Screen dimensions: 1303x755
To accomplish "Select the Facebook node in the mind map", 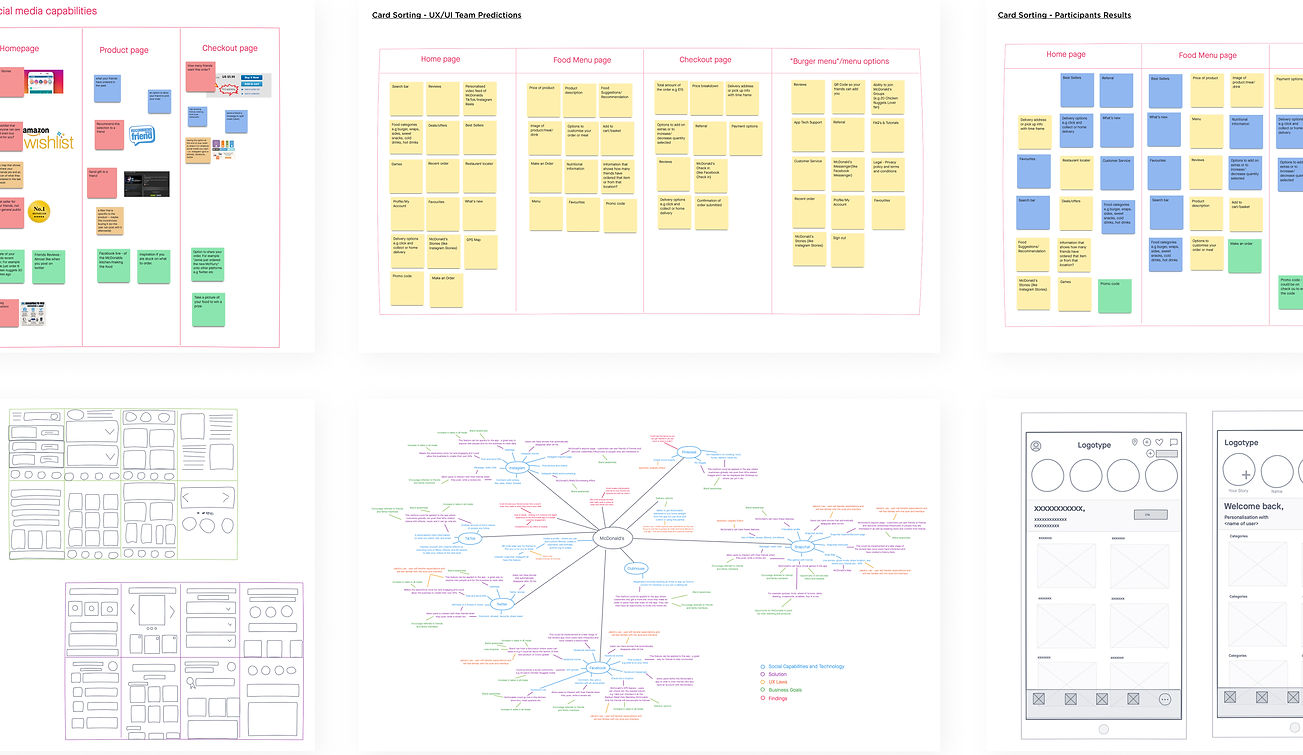I will coord(598,667).
